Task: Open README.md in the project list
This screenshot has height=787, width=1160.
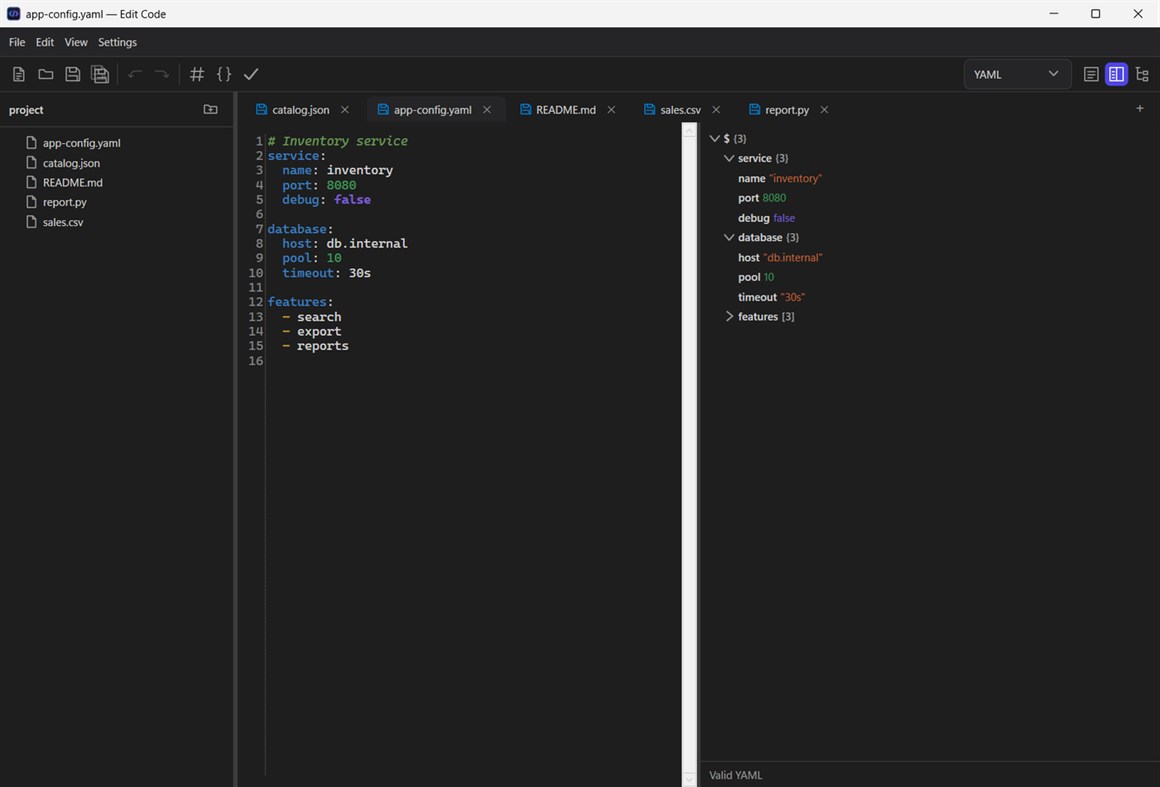Action: 72,182
